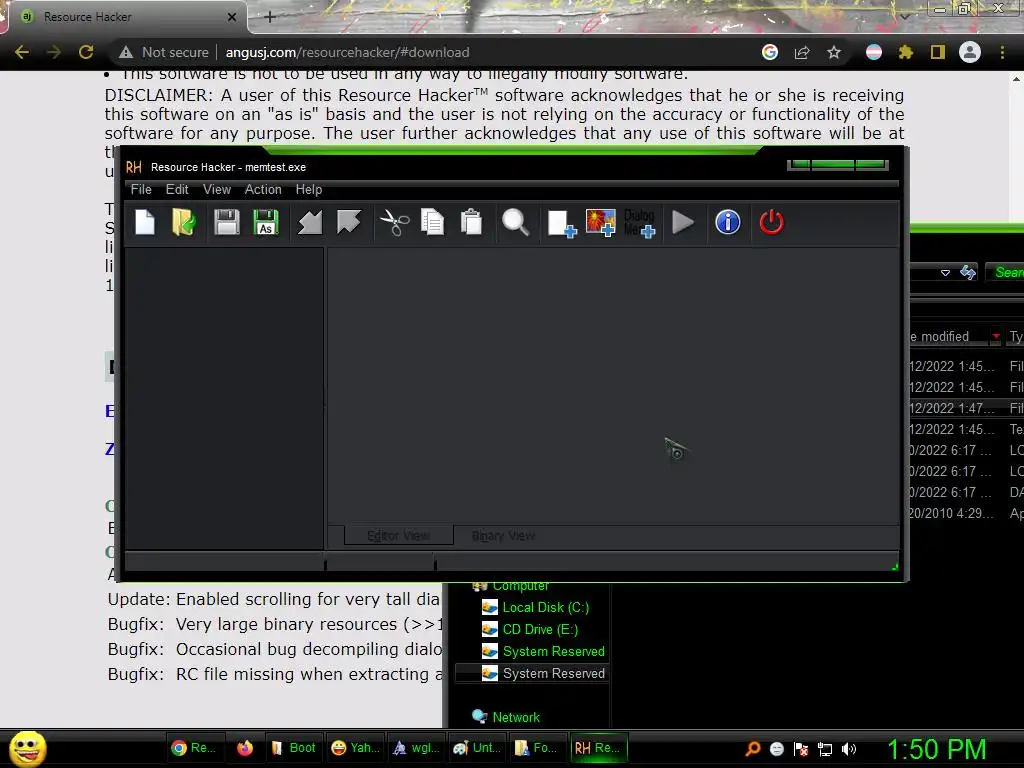1024x768 pixels.
Task: Switch to the Unt... paint taskbar button
Action: click(477, 748)
